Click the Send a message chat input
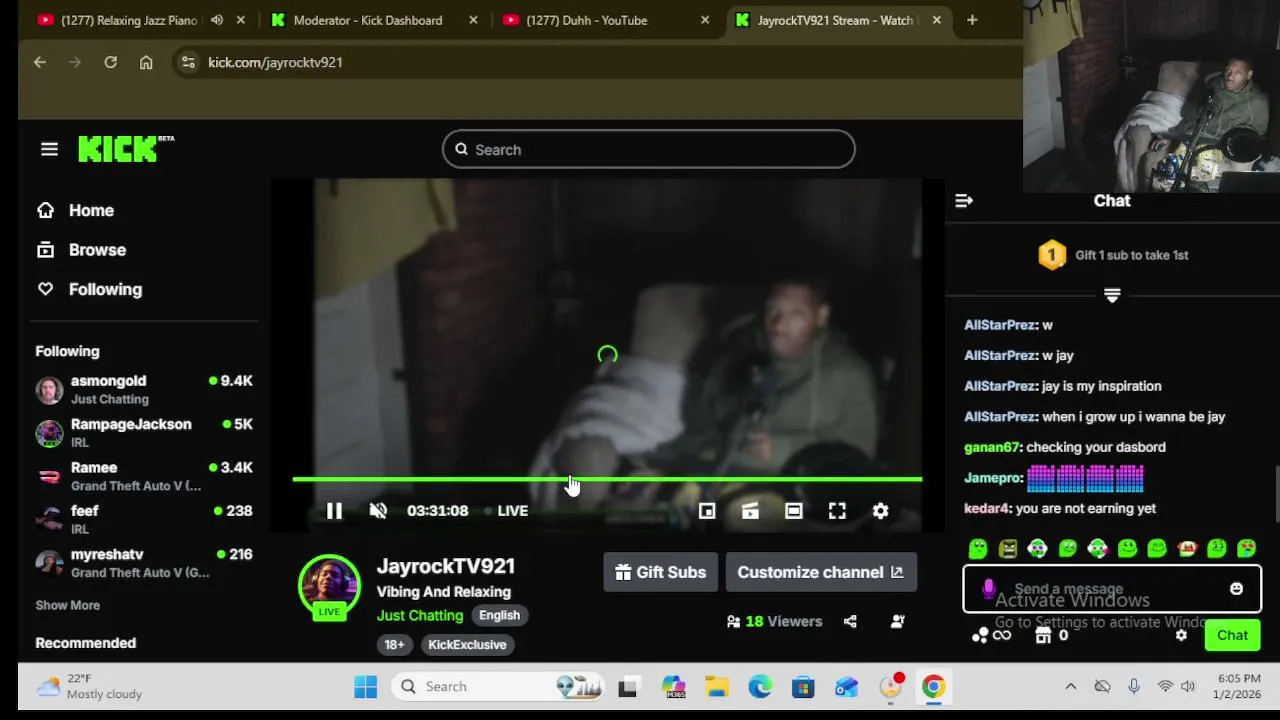This screenshot has width=1280, height=720. tap(1111, 589)
